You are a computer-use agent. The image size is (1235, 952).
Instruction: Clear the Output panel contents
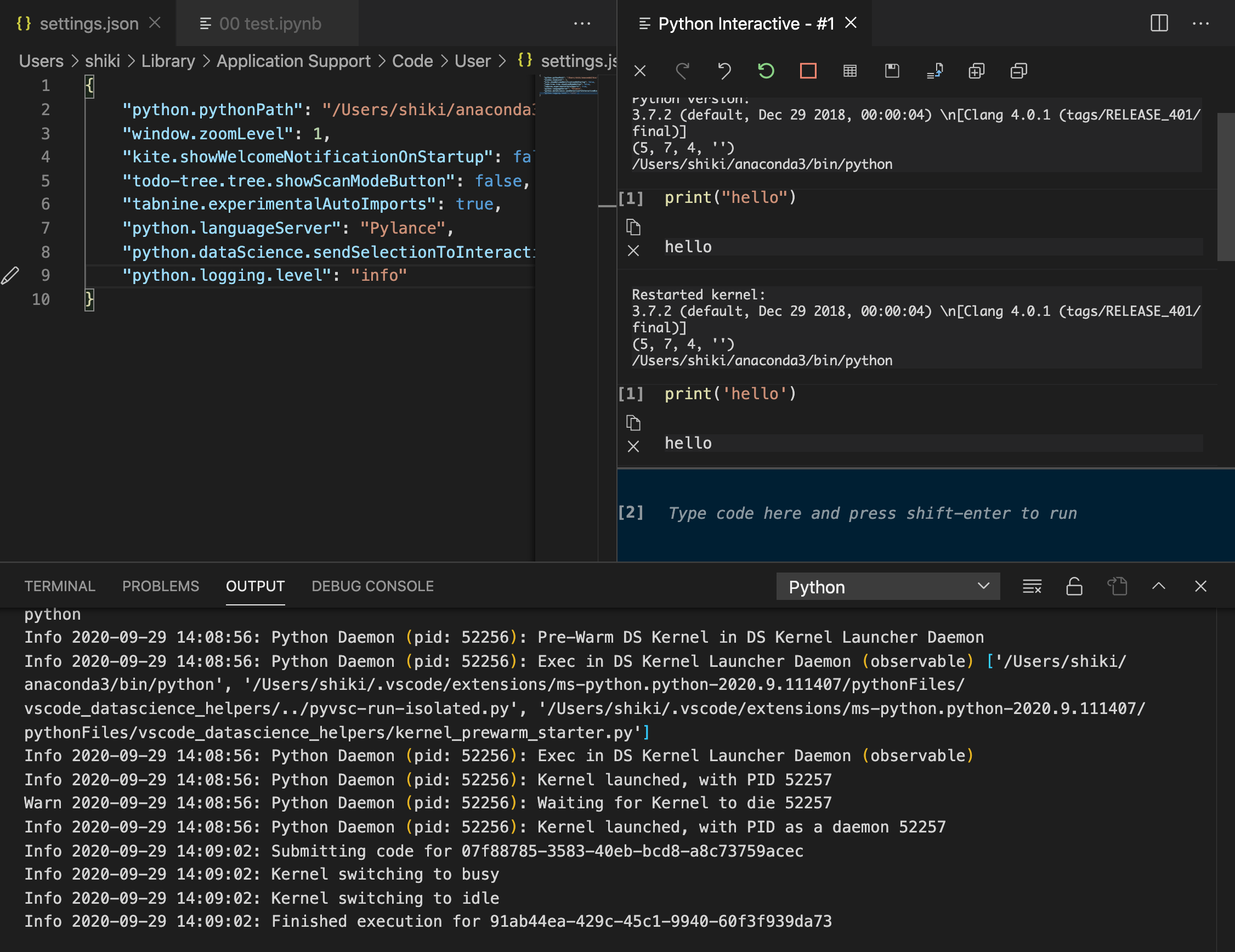[1032, 586]
